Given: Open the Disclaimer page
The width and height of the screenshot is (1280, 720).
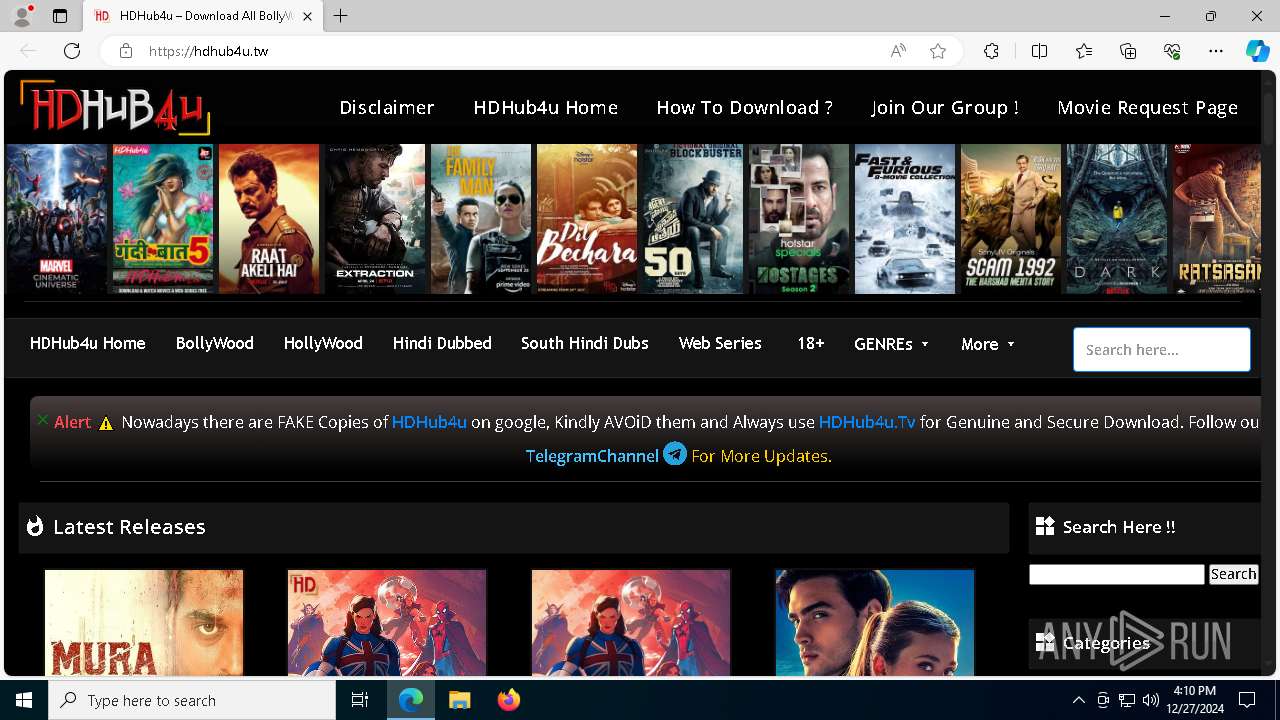Looking at the screenshot, I should tap(387, 107).
